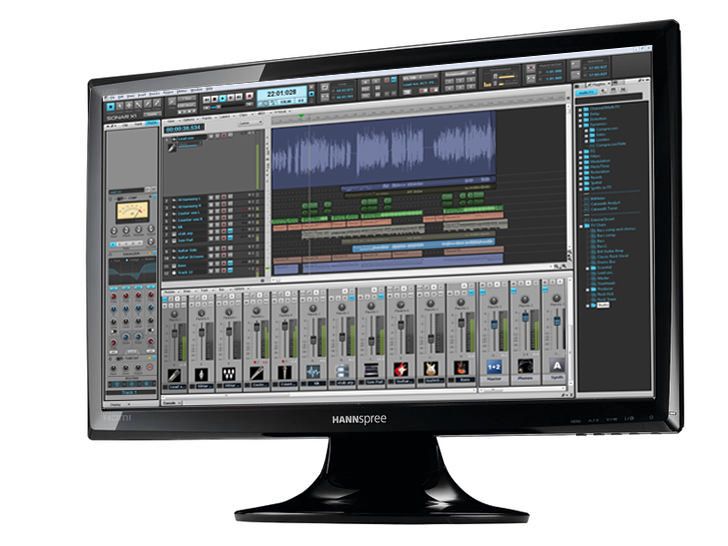Screen dimensions: 728x546
Task: Click the stacked drum-machine icon in console
Action: pyautogui.click(x=342, y=370)
